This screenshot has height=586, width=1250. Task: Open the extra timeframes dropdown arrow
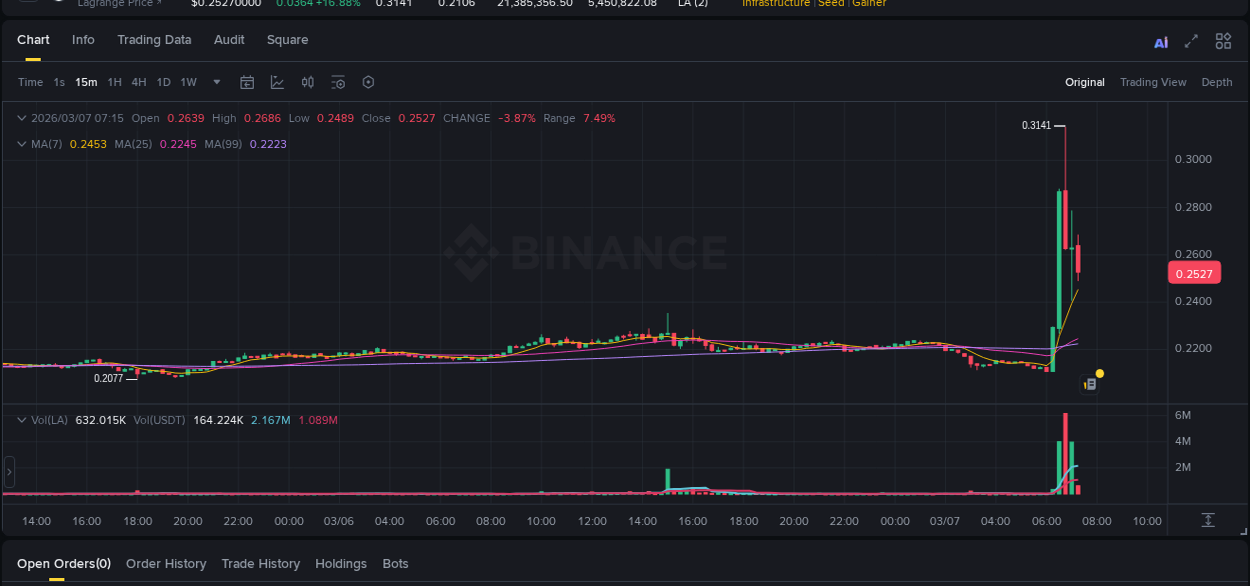point(215,82)
